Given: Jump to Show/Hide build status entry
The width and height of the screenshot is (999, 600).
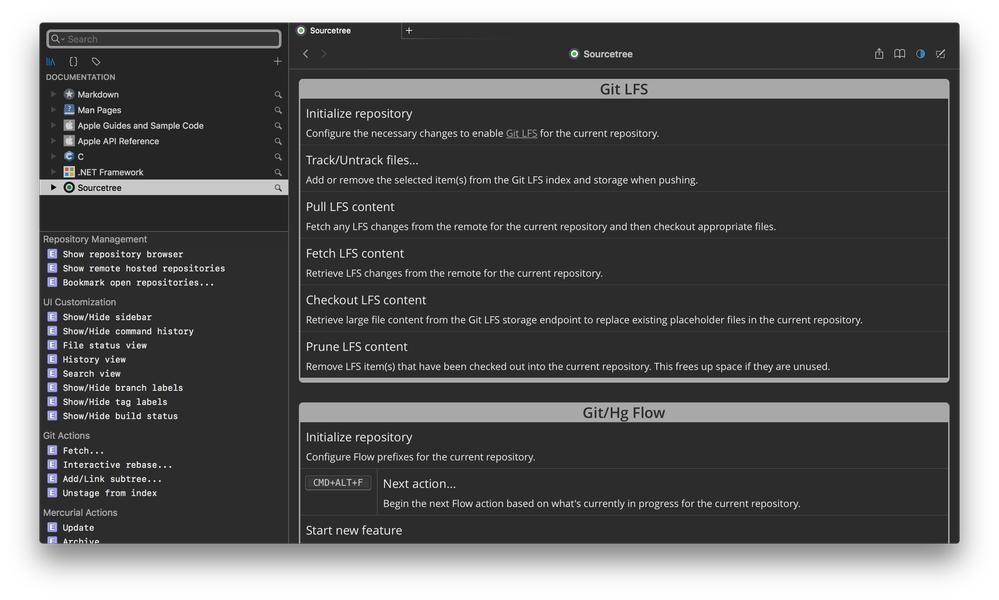Looking at the screenshot, I should tap(120, 416).
